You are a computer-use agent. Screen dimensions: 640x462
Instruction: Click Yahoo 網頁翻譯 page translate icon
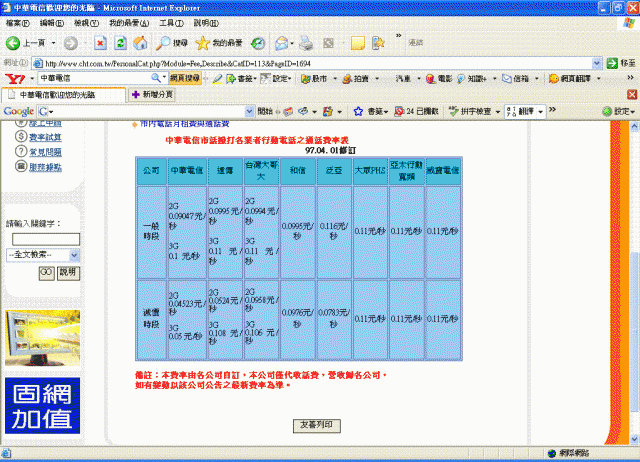553,78
